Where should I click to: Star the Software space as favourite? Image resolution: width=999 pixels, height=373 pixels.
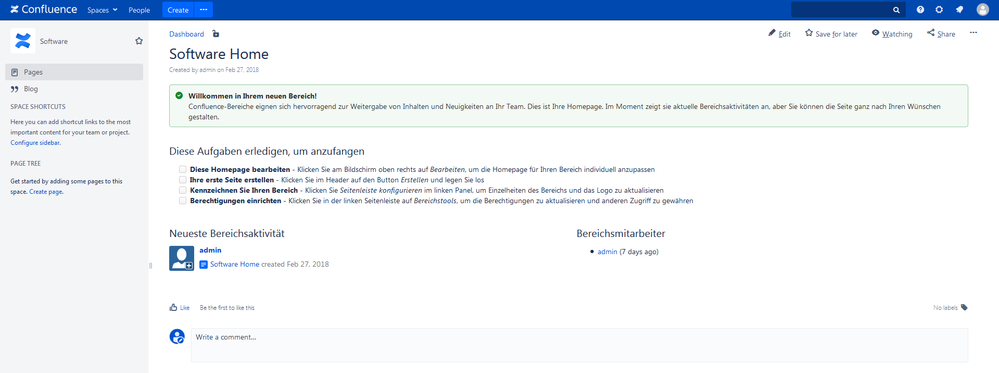point(139,41)
